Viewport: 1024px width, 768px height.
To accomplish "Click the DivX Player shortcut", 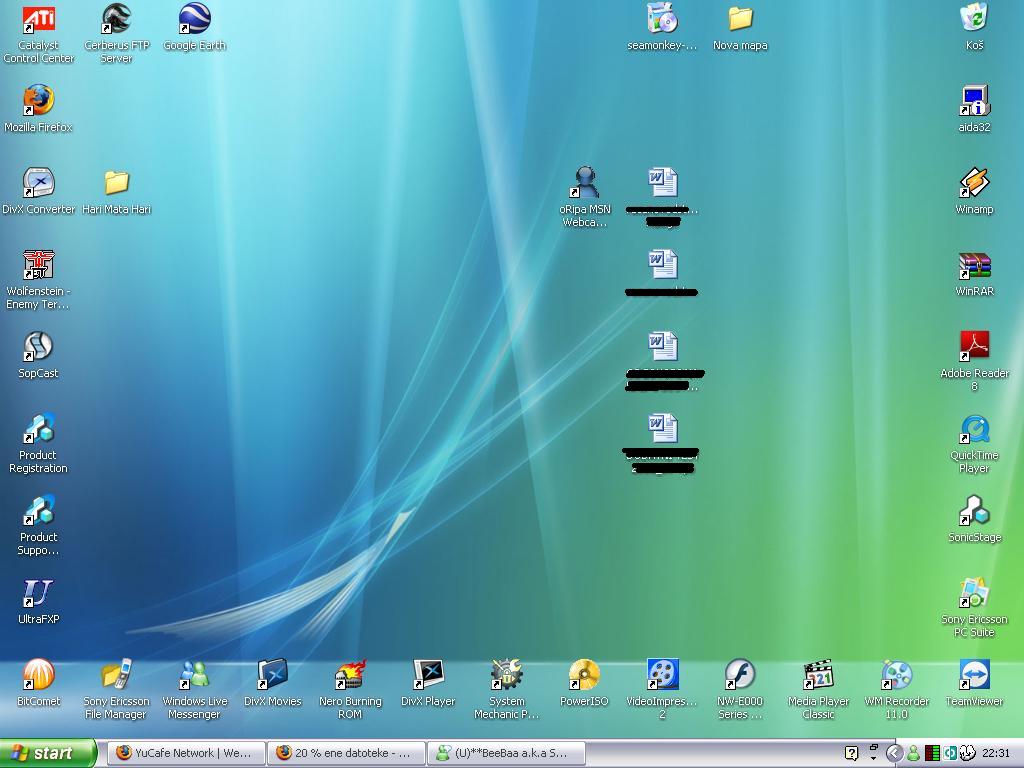I will click(x=428, y=675).
